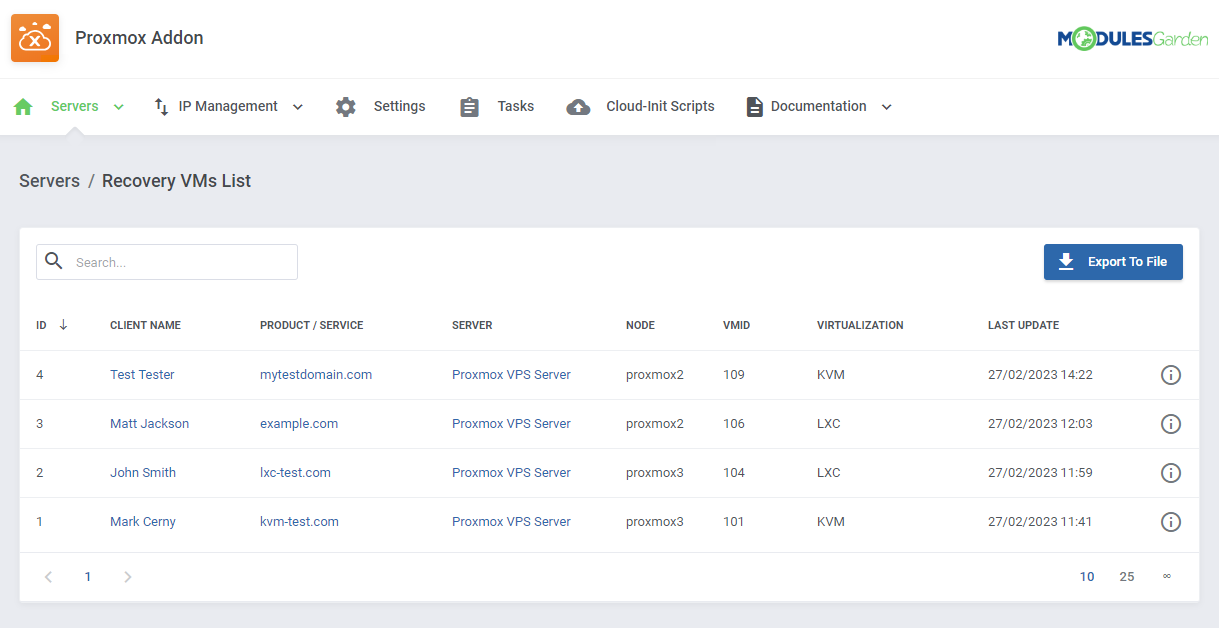Expand the Servers dropdown menu
1219x628 pixels.
coord(119,107)
